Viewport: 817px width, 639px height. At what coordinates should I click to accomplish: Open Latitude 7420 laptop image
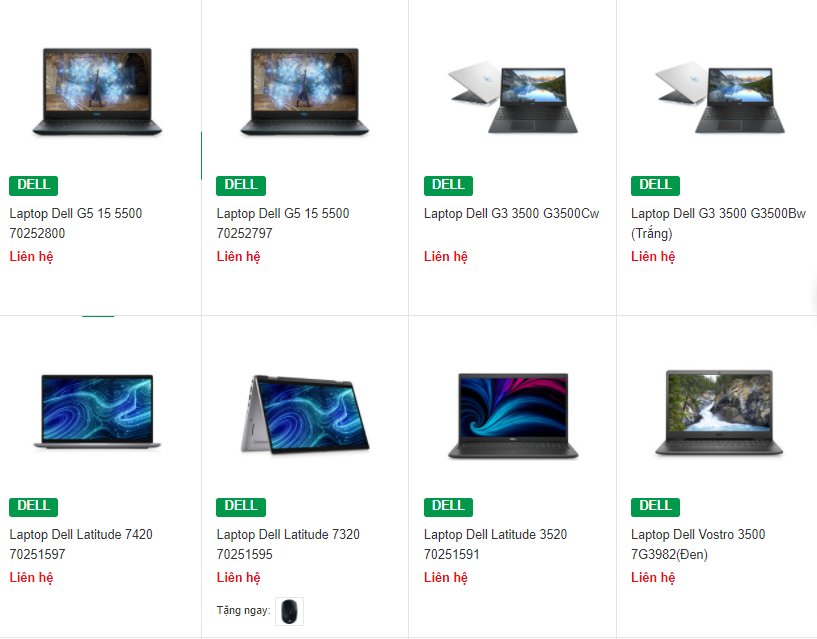(x=97, y=412)
